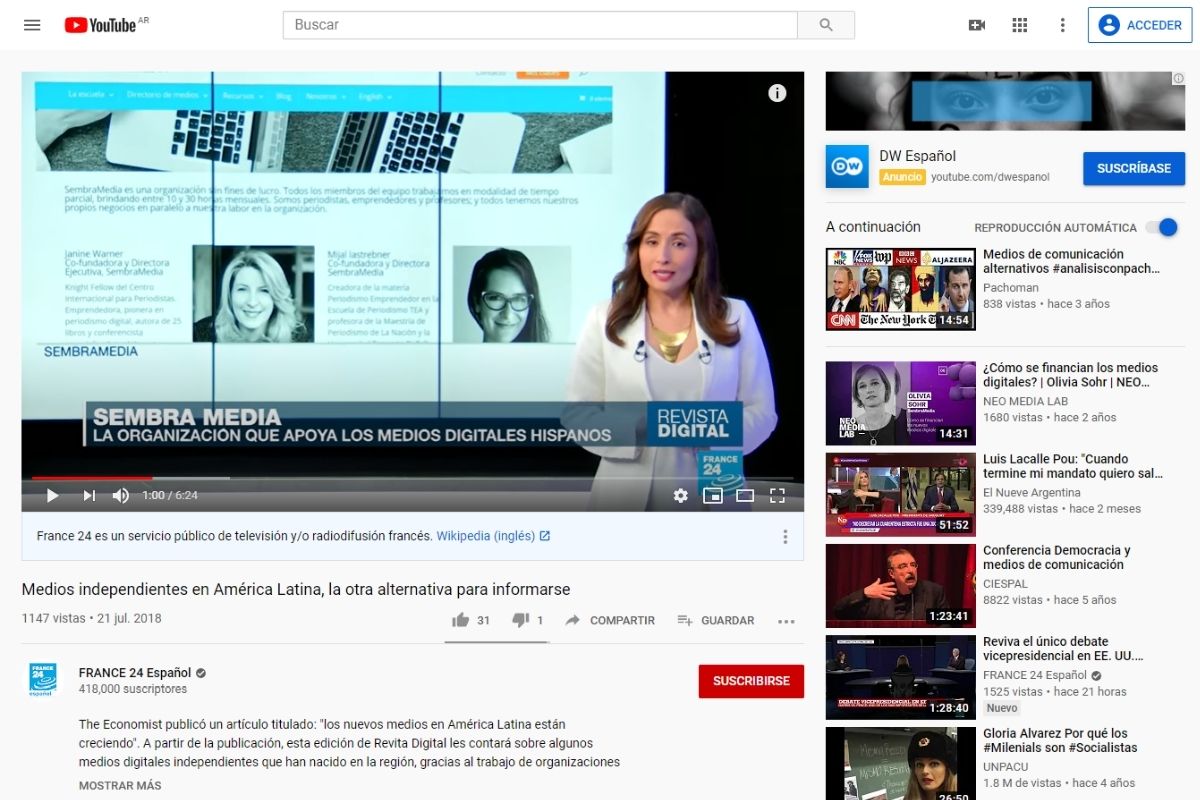Type in the Buscar search field
The image size is (1200, 800).
click(x=540, y=25)
